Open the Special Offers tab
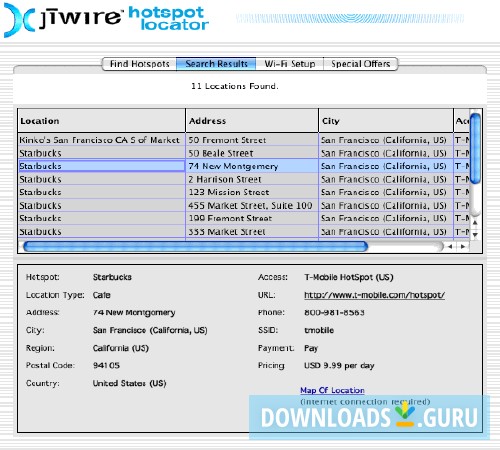The width and height of the screenshot is (500, 450). coord(360,64)
